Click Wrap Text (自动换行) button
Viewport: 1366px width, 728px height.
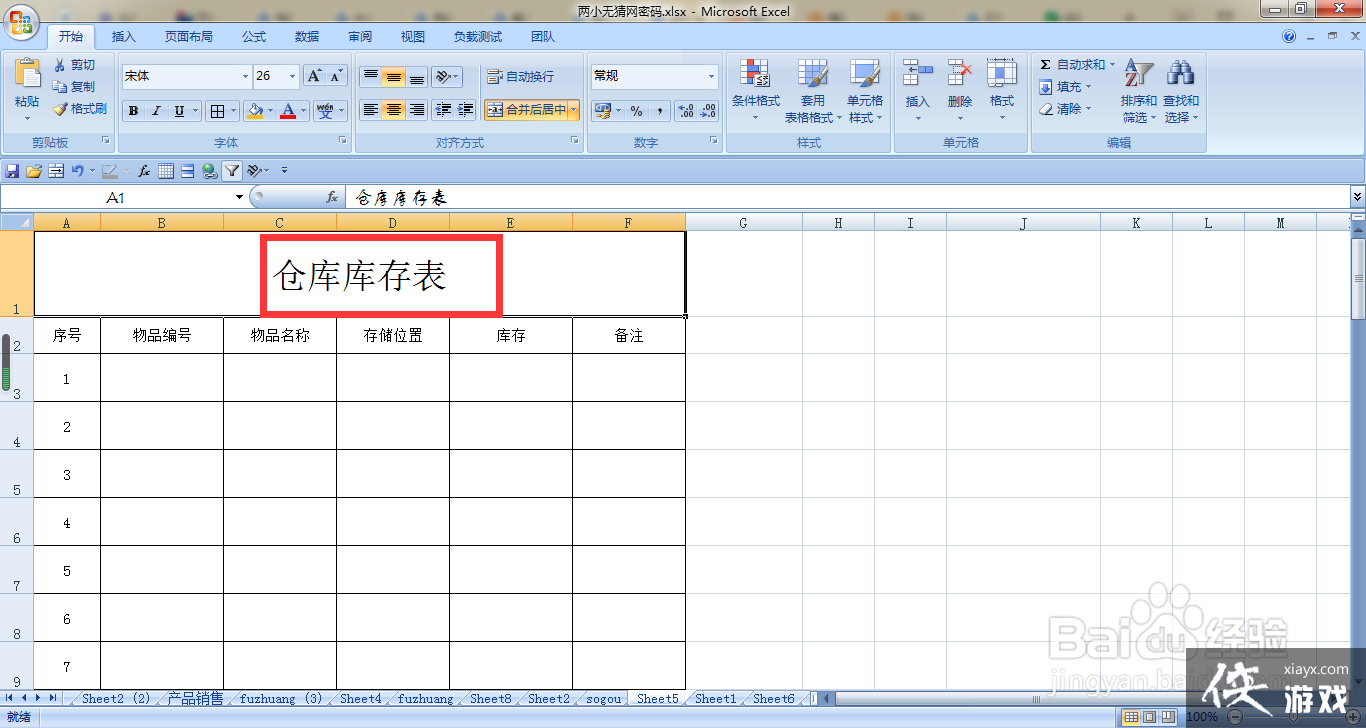(520, 76)
